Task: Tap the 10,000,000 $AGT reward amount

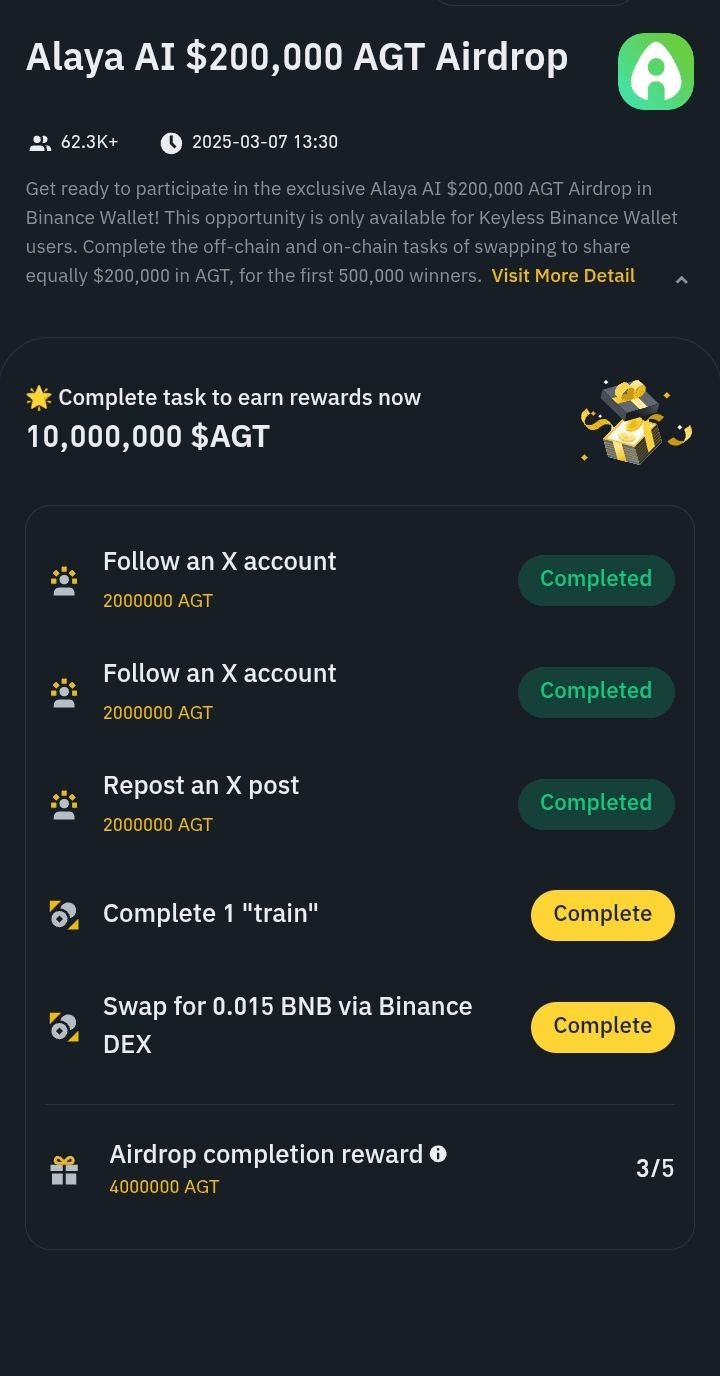Action: [x=148, y=437]
